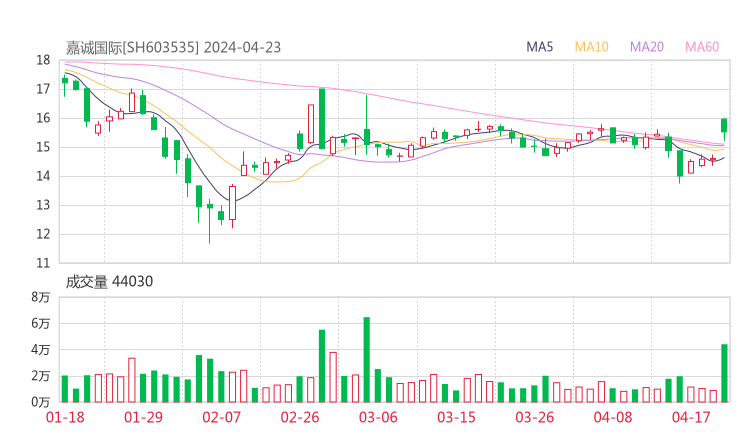Click the 成交量 44030 volume label
Image resolution: width=740 pixels, height=440 pixels.
click(109, 282)
